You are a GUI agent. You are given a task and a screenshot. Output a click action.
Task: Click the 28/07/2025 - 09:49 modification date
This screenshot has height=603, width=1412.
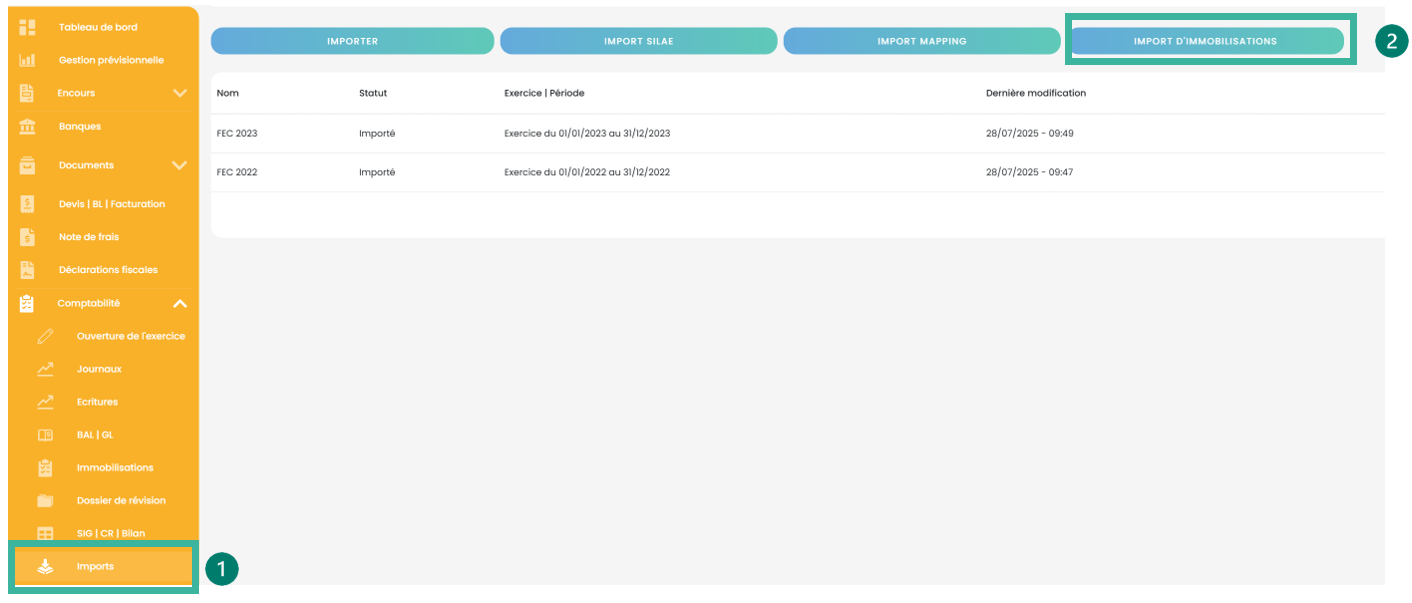(x=1030, y=133)
